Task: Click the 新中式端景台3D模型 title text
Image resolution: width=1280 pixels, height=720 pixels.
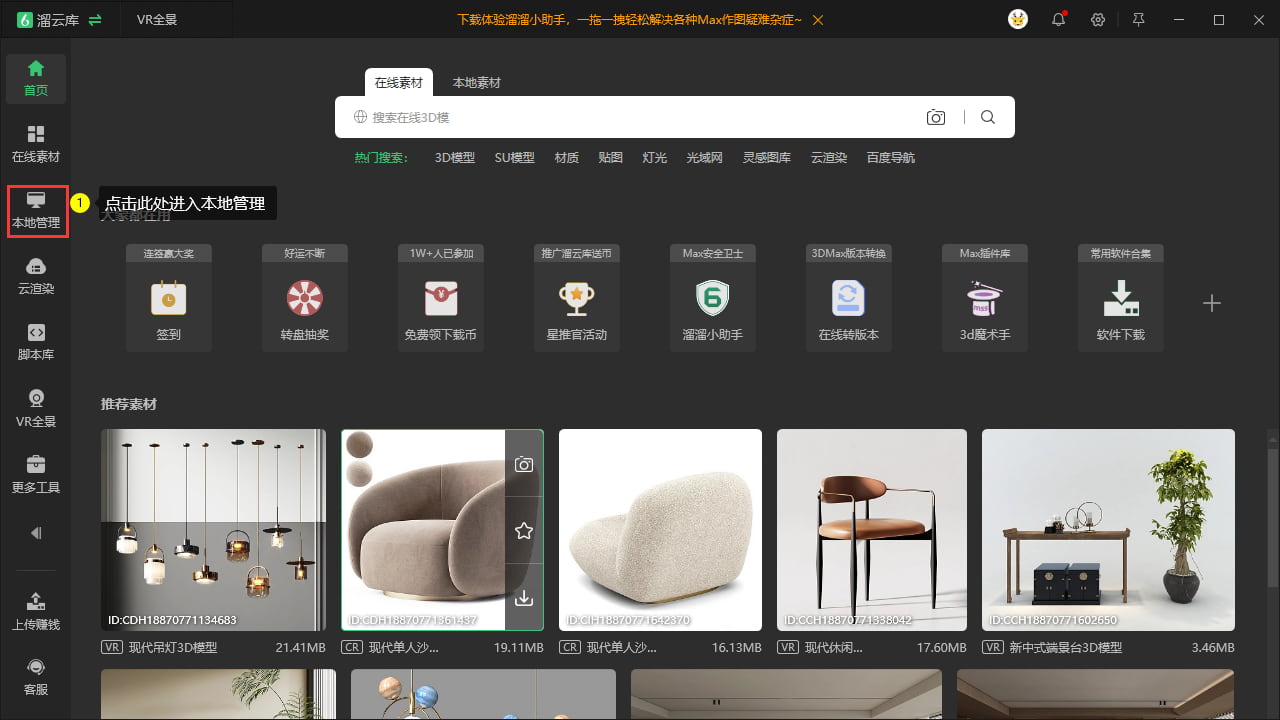Action: [x=1066, y=648]
